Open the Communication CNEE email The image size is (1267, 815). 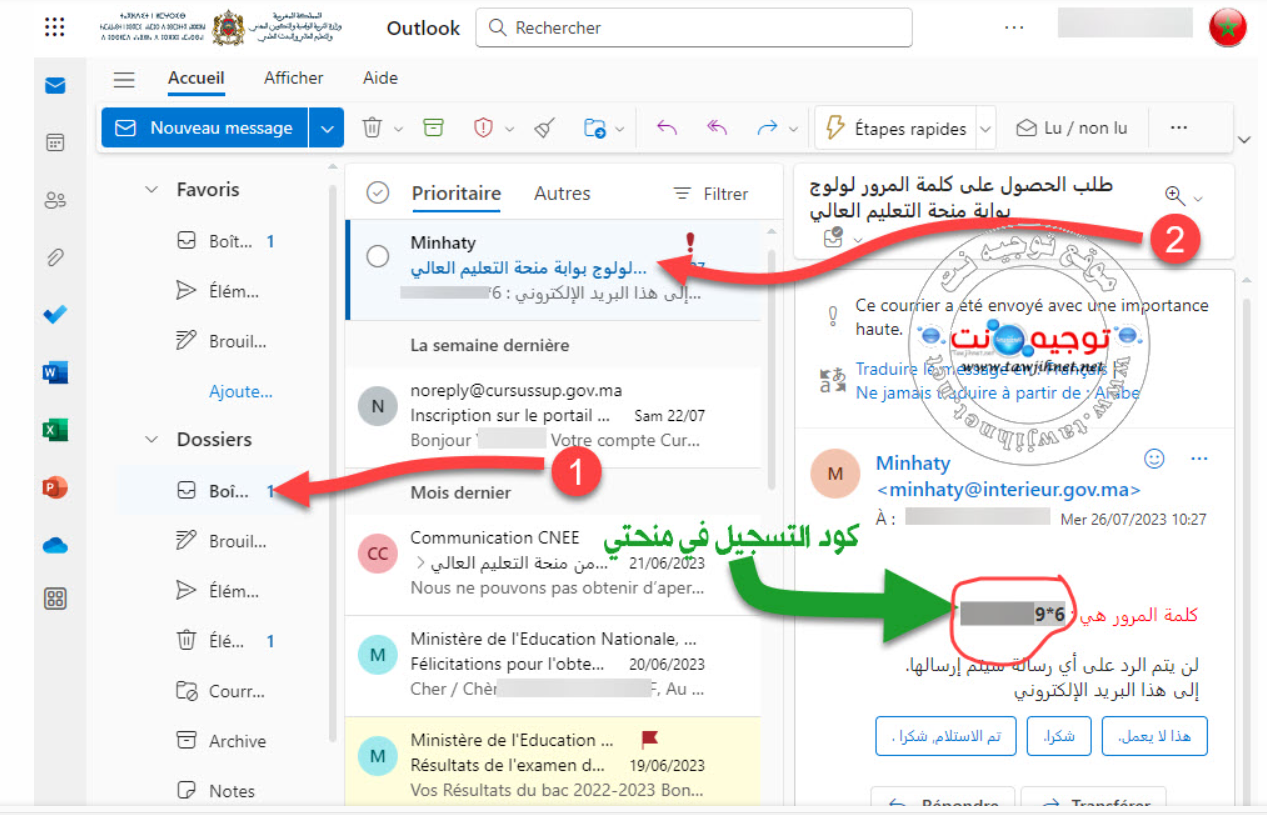553,562
